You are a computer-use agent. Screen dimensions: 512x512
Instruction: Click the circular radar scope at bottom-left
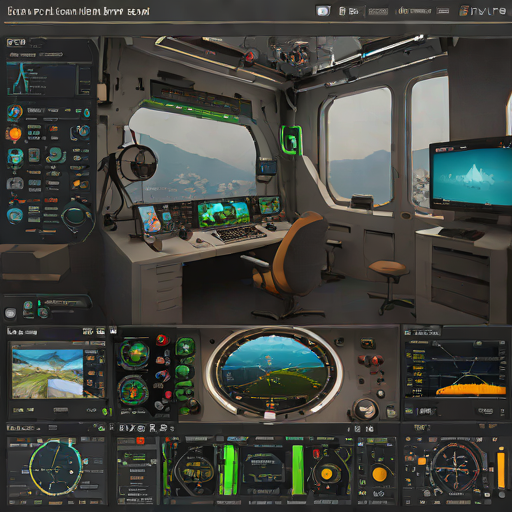[x=56, y=467]
